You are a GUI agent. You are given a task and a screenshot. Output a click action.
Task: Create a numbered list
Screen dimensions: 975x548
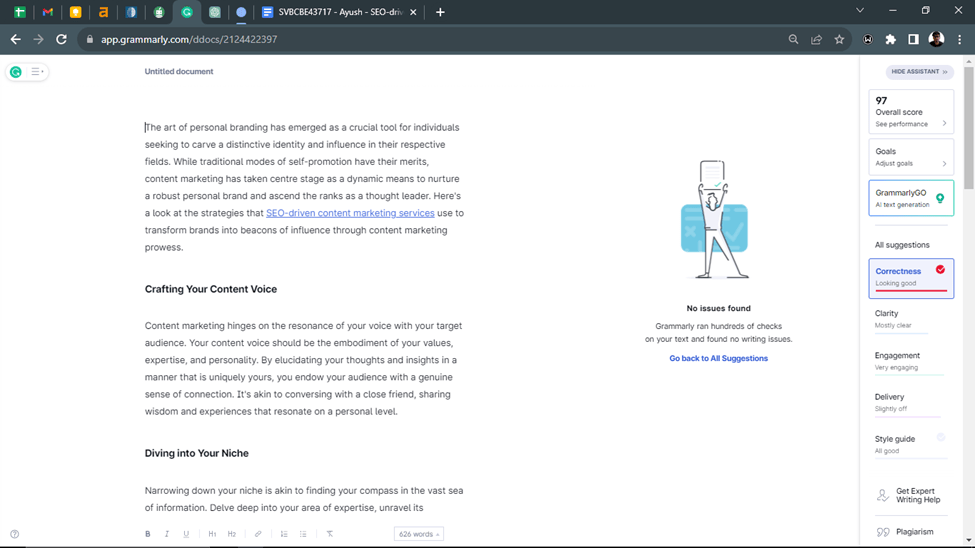tap(284, 534)
